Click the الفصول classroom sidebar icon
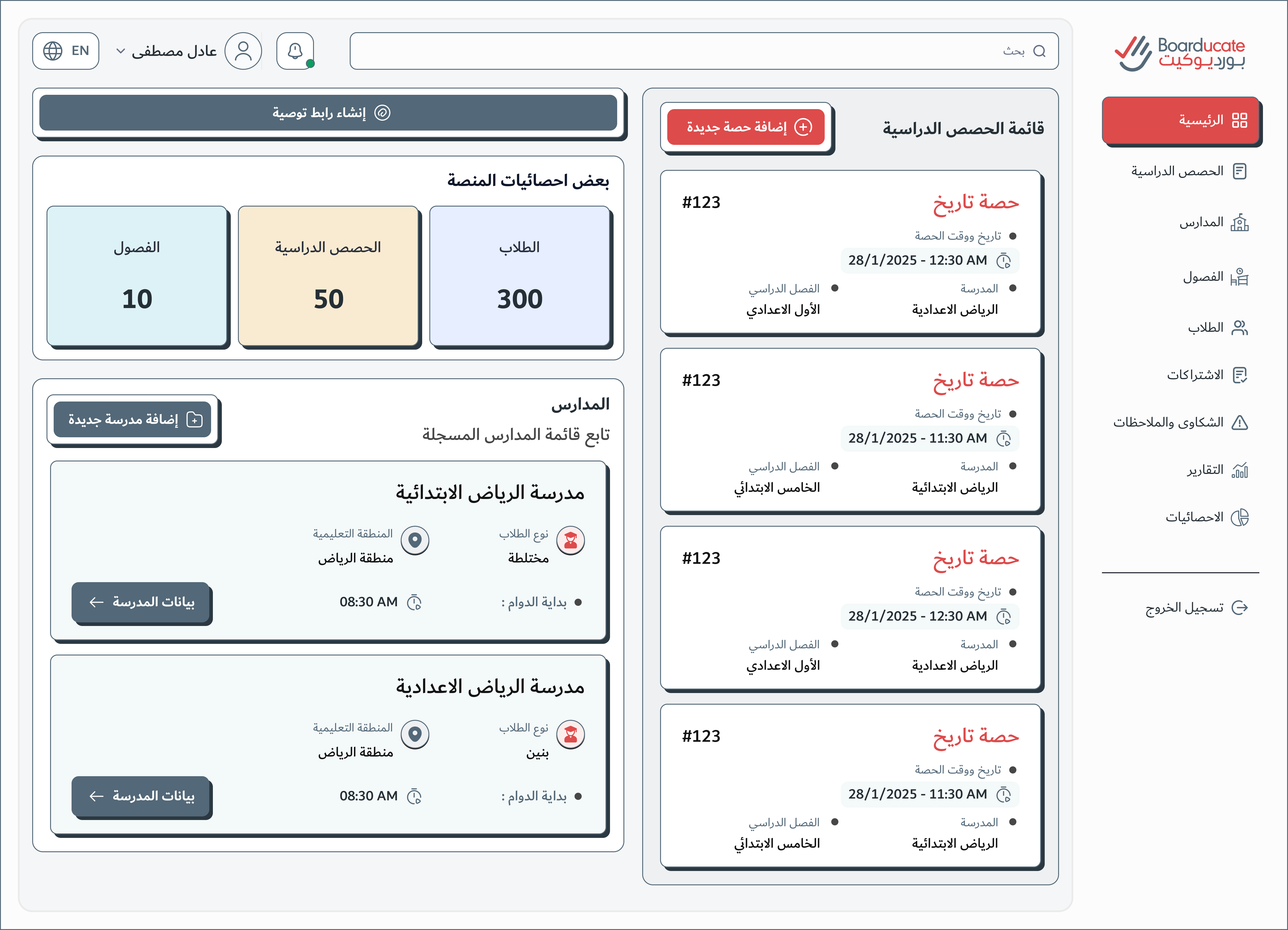 pyautogui.click(x=1240, y=277)
